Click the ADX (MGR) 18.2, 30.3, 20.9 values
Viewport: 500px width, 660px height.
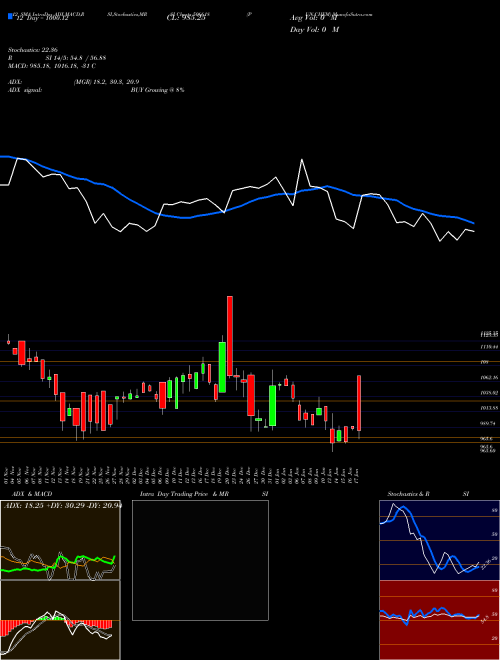106,82
